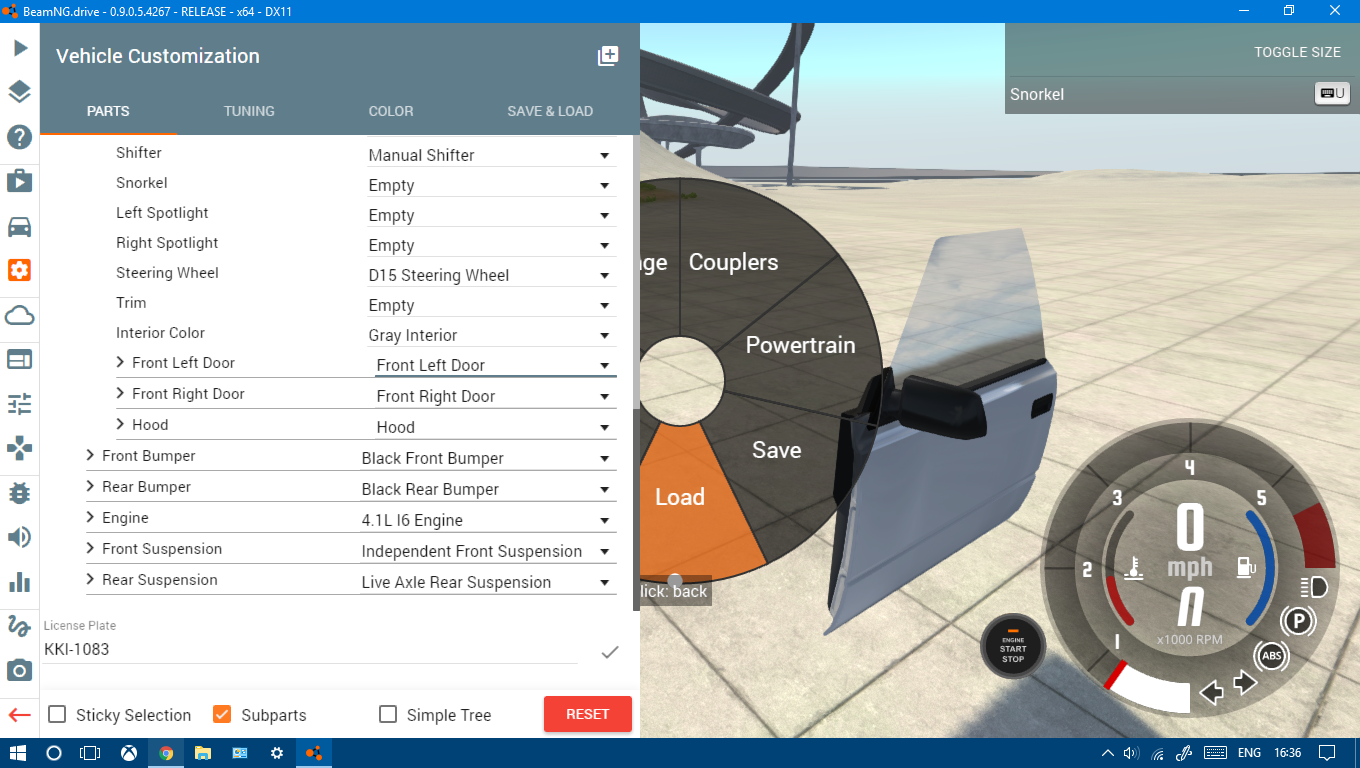Open the Left Spotlight dropdown

[x=491, y=215]
